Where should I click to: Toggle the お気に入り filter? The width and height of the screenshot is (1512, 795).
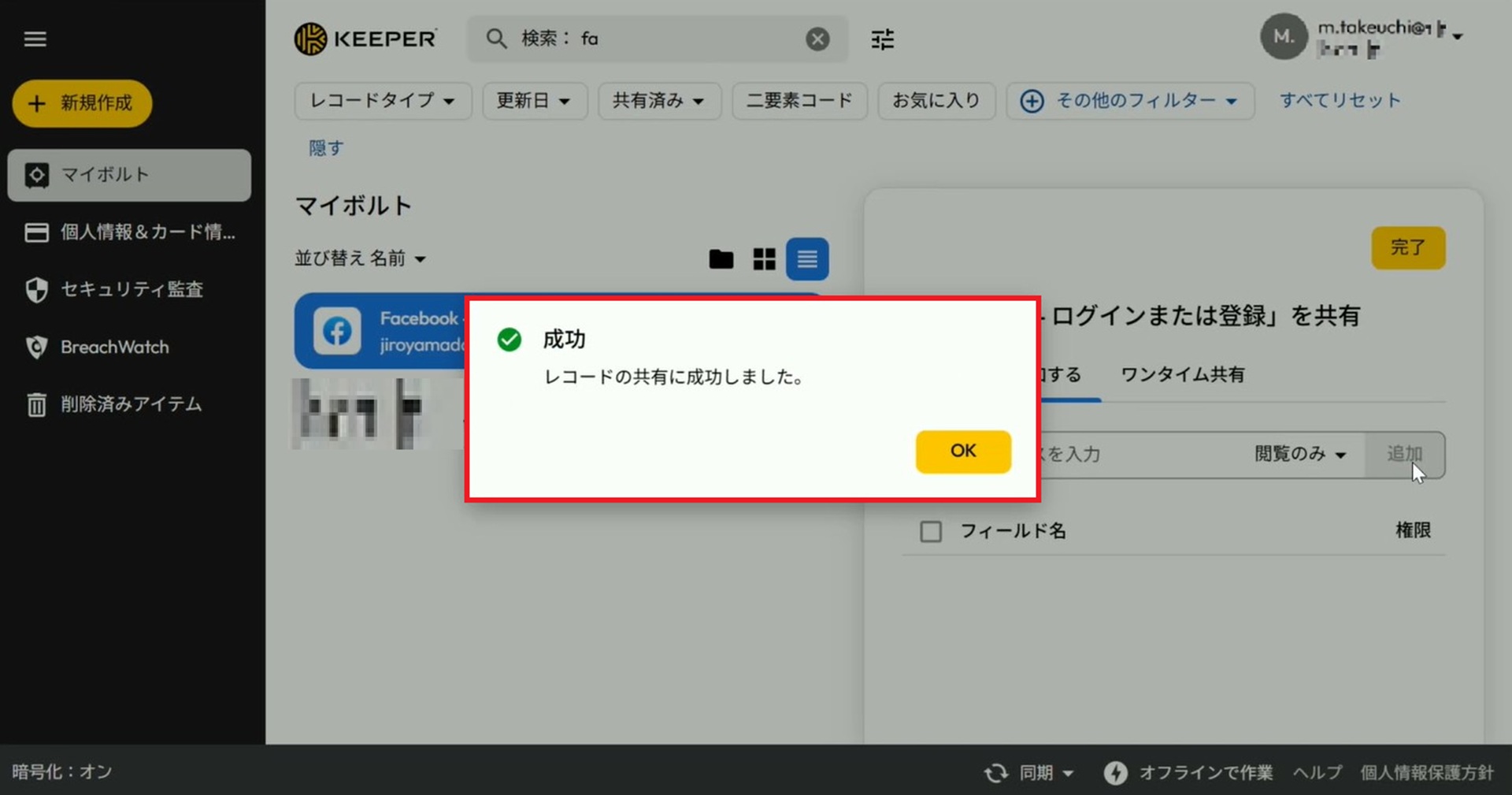(936, 101)
